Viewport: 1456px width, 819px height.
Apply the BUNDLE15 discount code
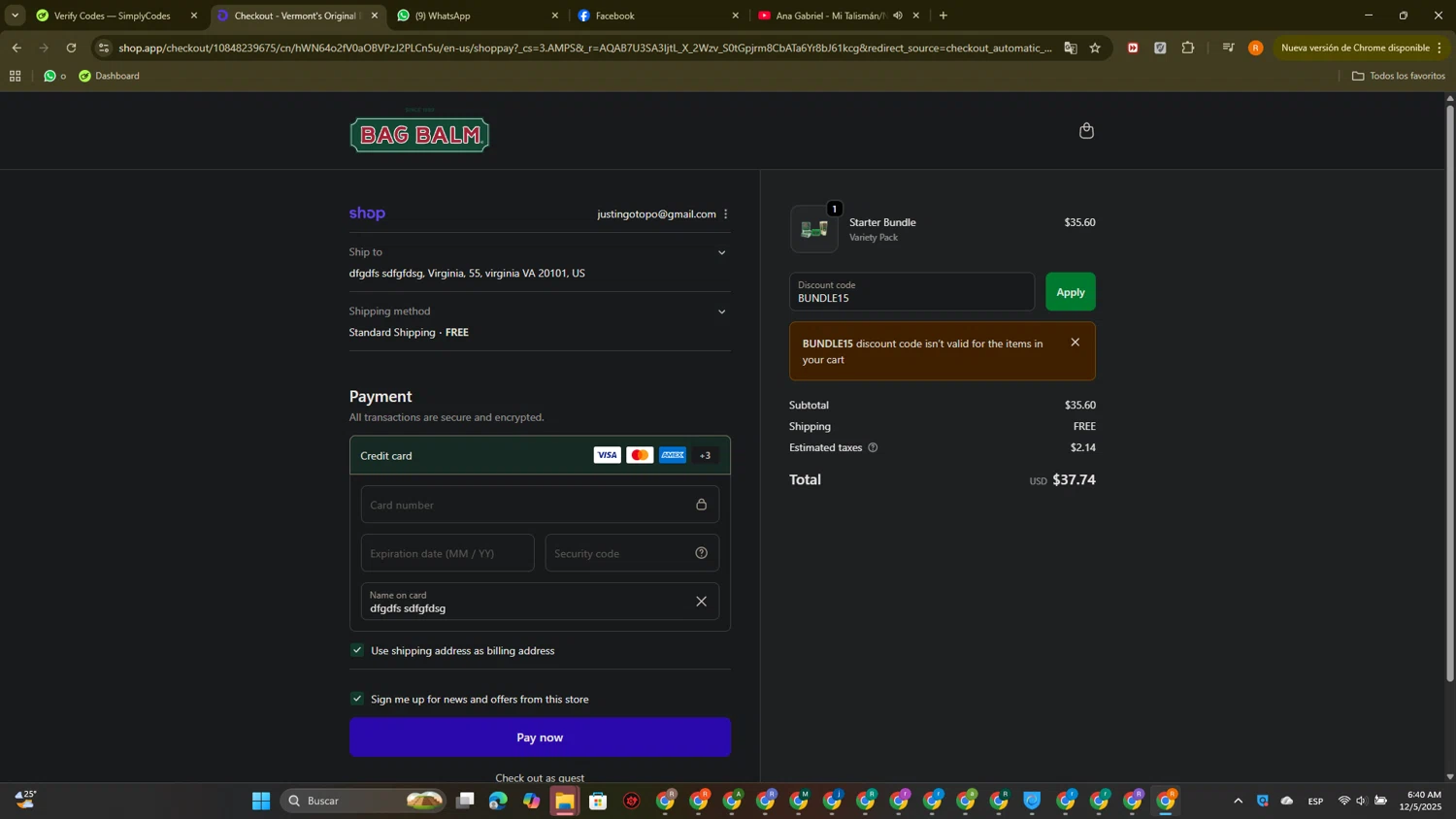[1071, 292]
